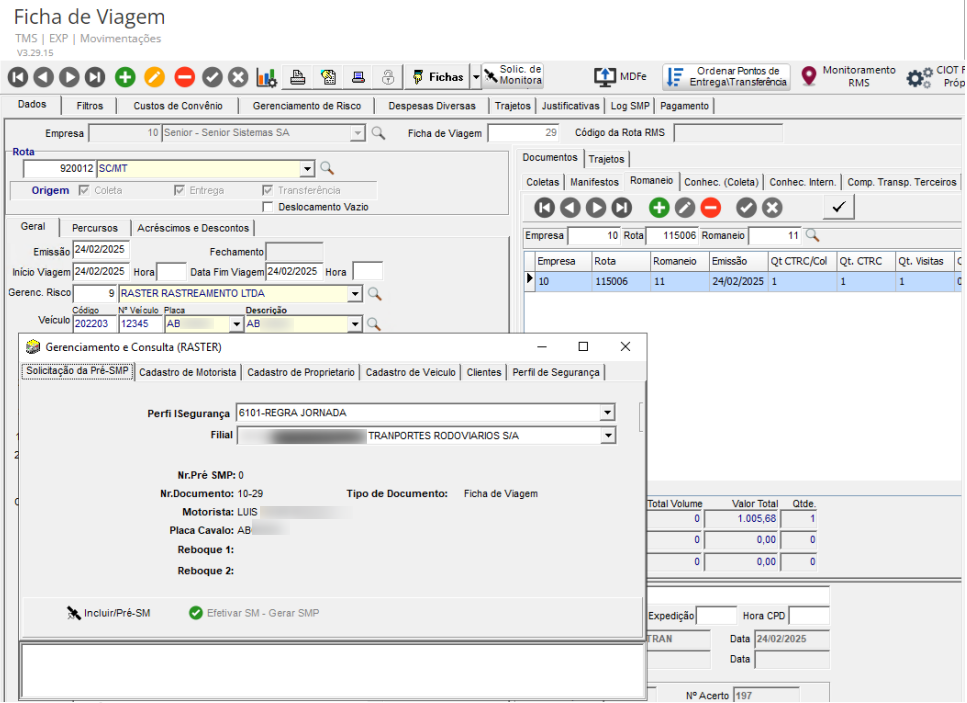Open Rota SC/MT dropdown

point(307,168)
